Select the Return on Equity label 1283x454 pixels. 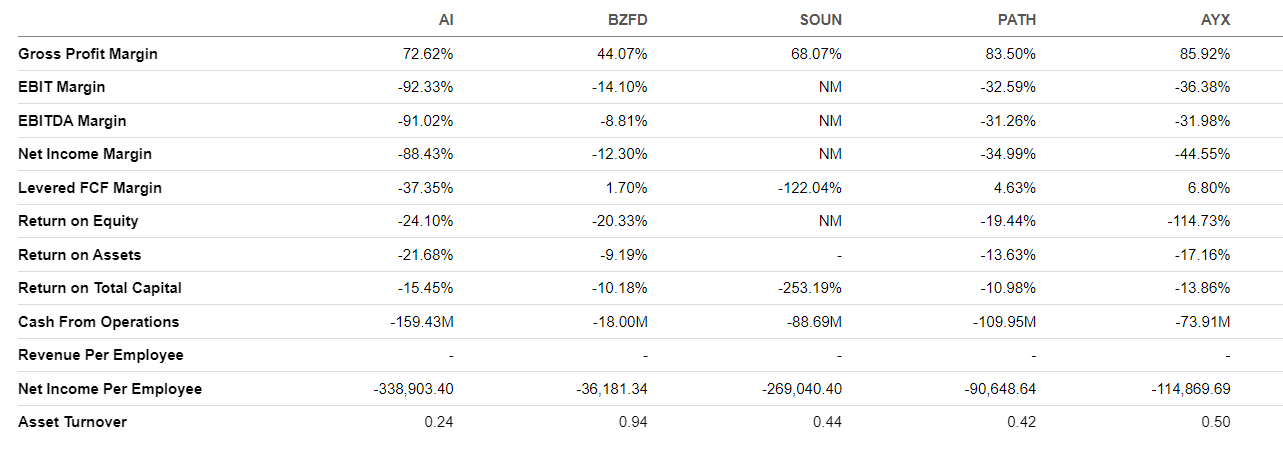pyautogui.click(x=78, y=221)
